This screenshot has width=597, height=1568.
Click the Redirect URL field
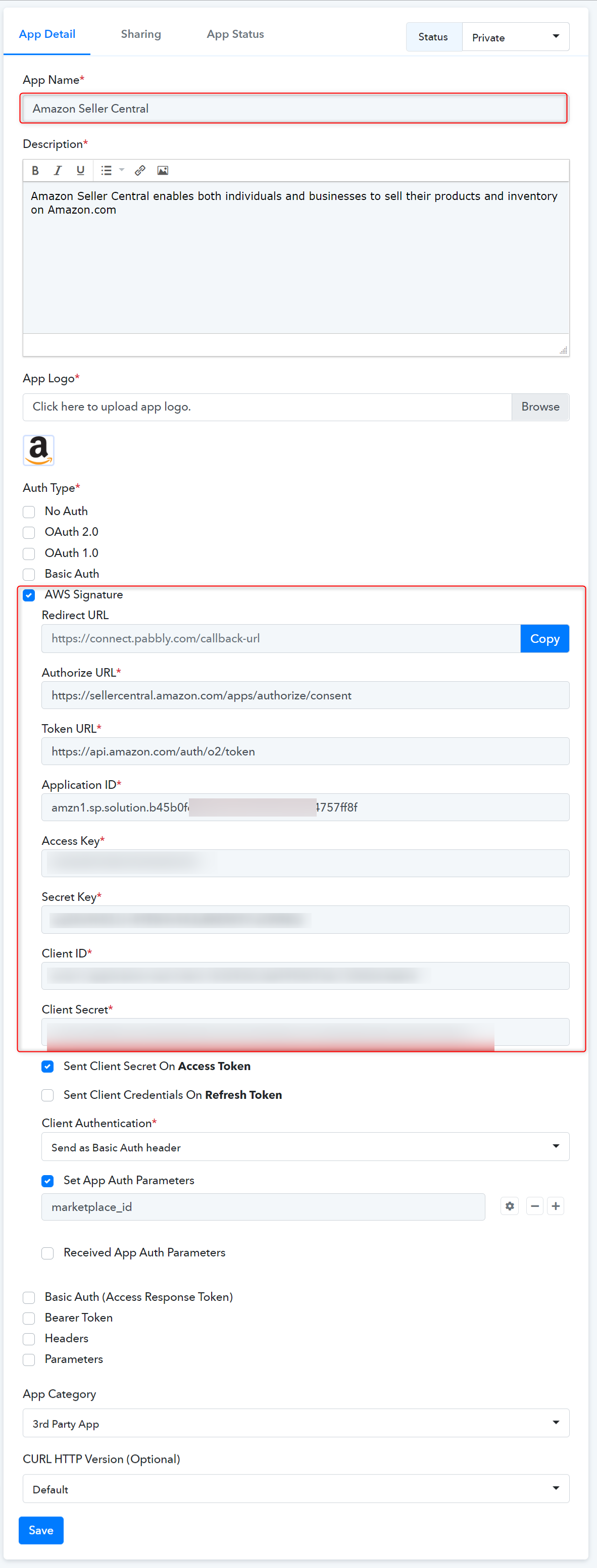[280, 638]
